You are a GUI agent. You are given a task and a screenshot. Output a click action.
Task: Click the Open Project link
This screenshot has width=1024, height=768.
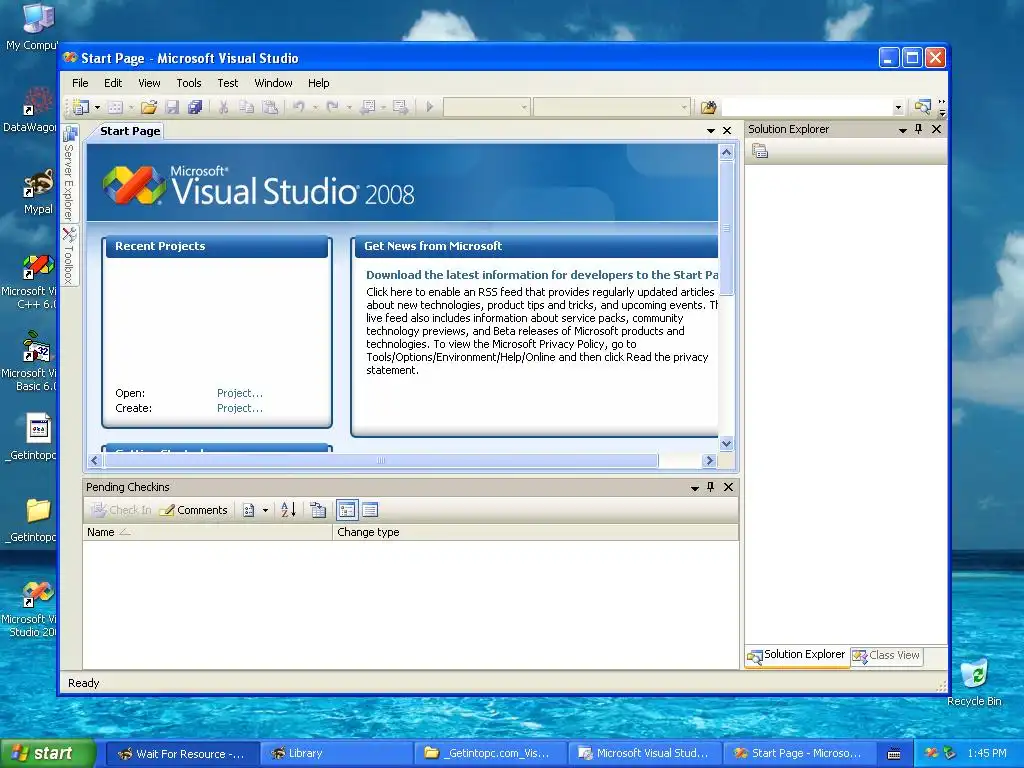point(240,393)
